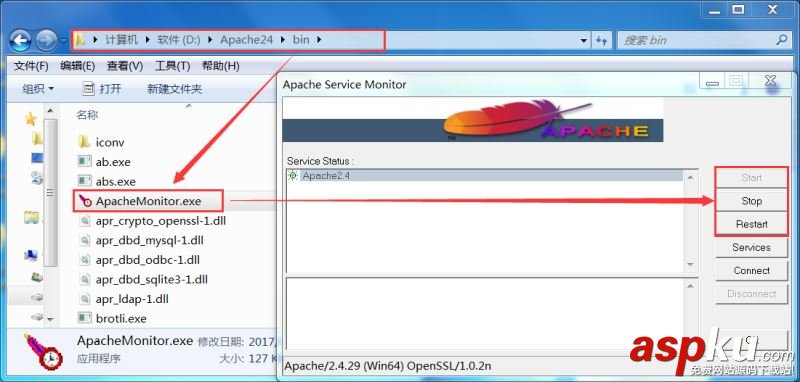Select the ApacheMonitor.exe feather icon in list
The image size is (800, 382).
(x=85, y=201)
